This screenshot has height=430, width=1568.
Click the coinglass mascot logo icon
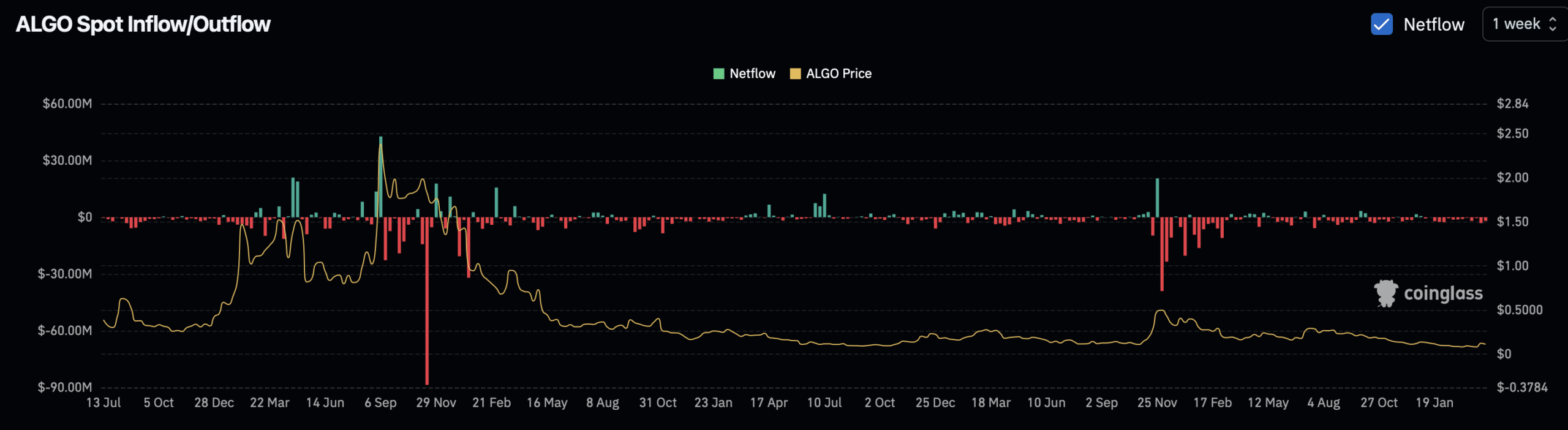click(1385, 293)
